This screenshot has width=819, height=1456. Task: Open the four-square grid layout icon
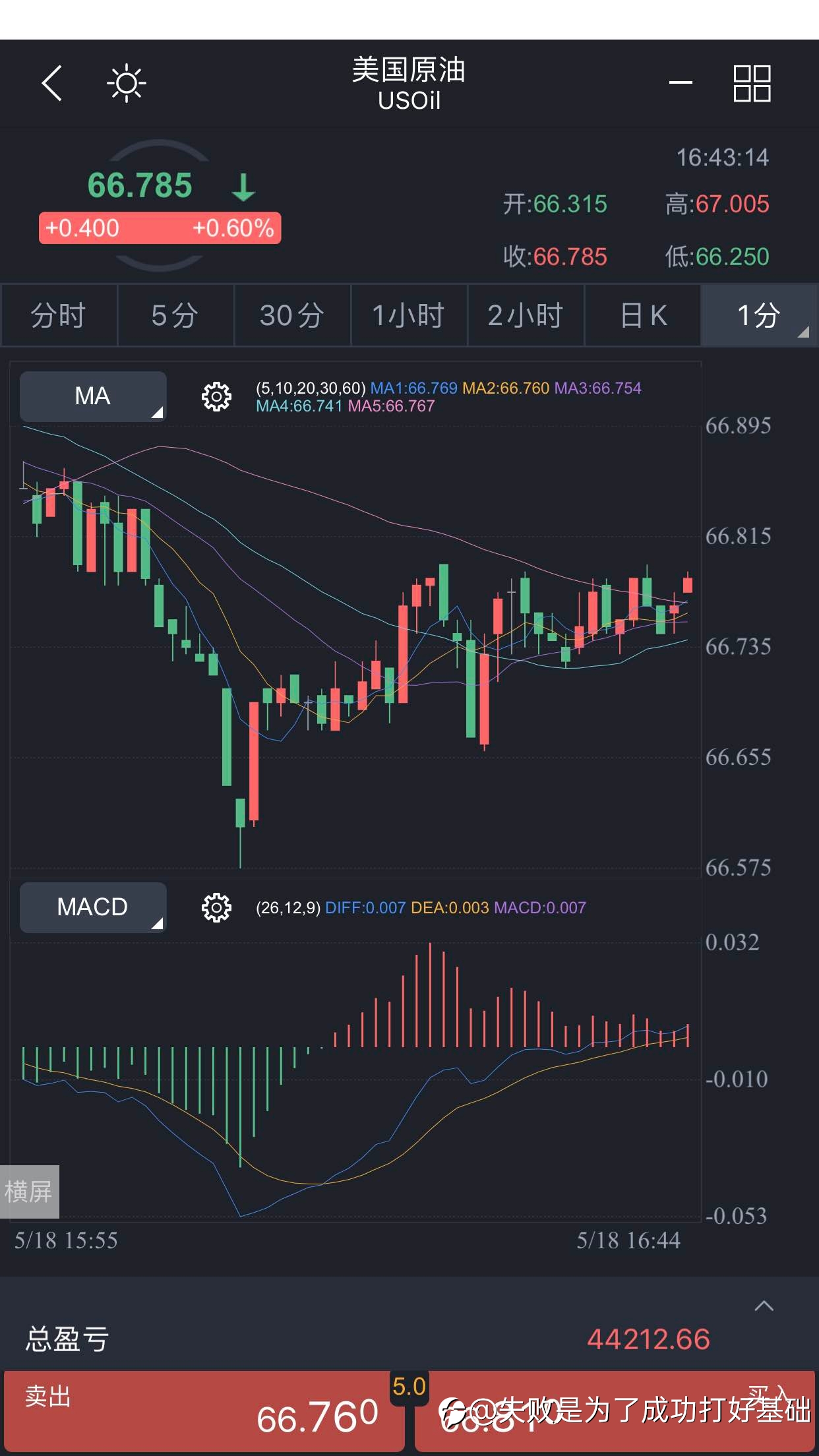[752, 83]
